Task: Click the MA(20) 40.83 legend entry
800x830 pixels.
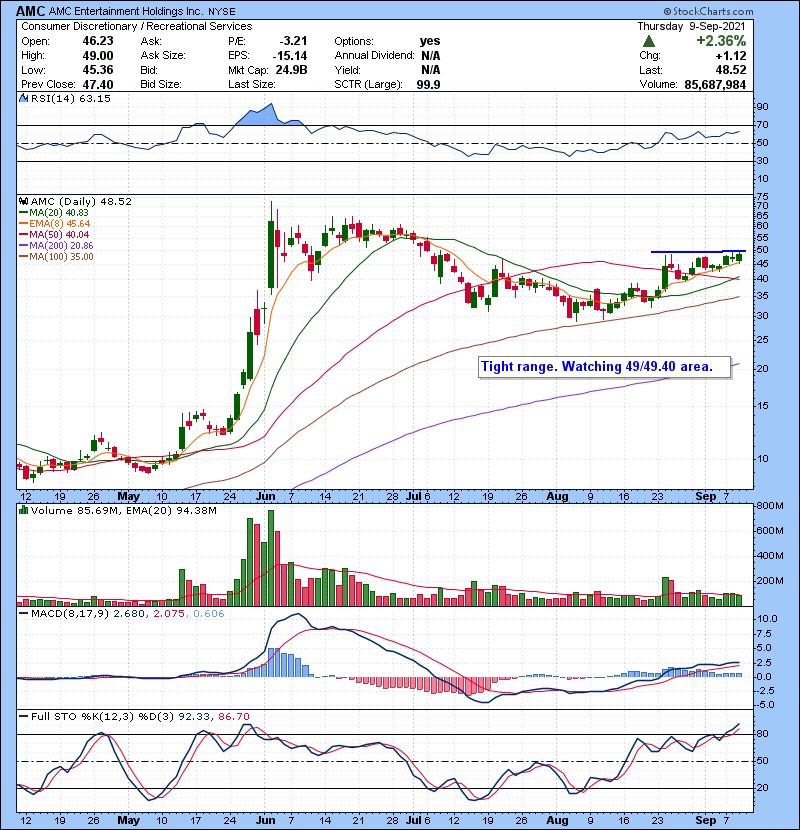Action: click(54, 213)
